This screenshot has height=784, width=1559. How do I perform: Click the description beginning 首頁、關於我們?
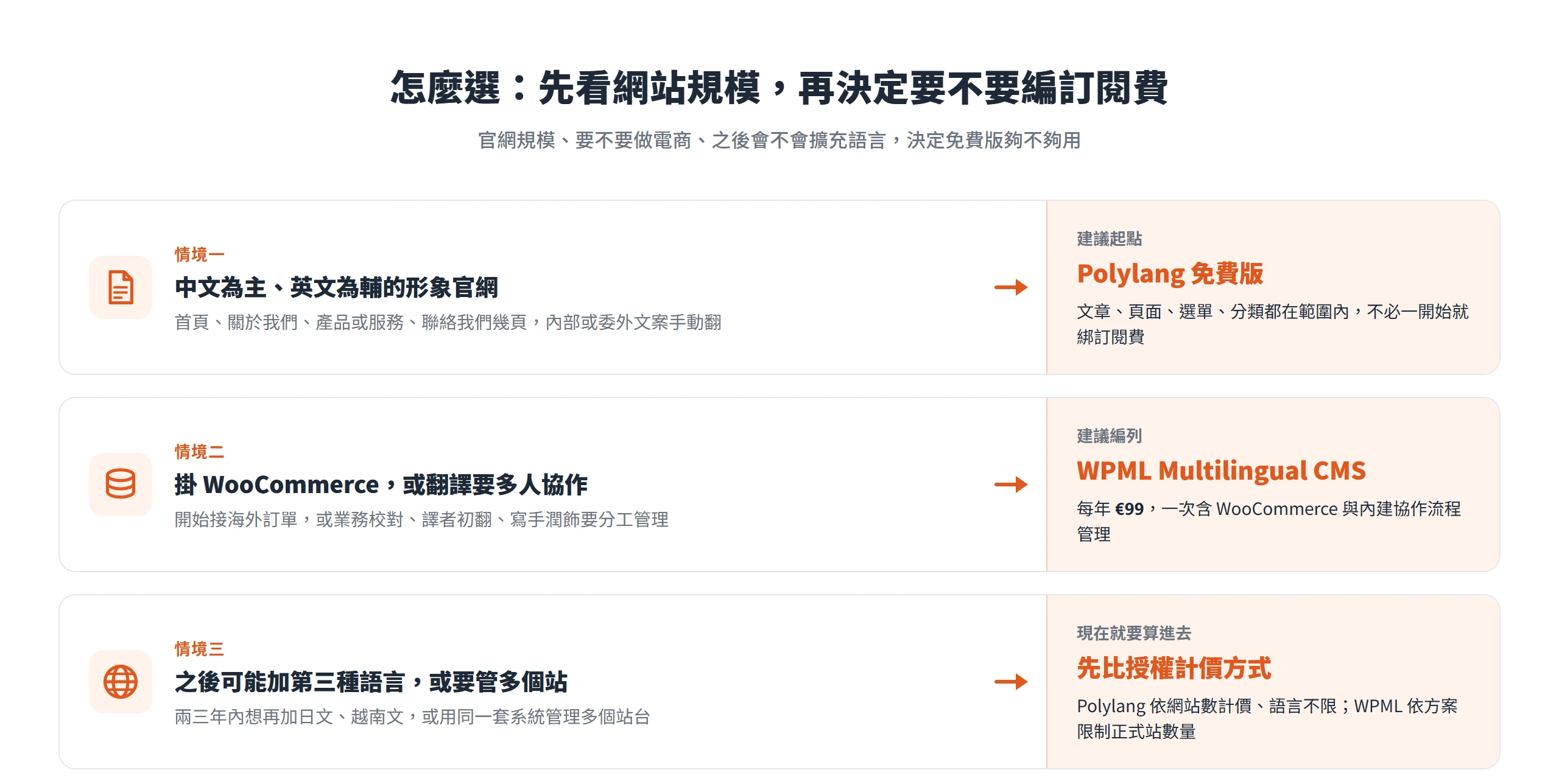tap(448, 322)
